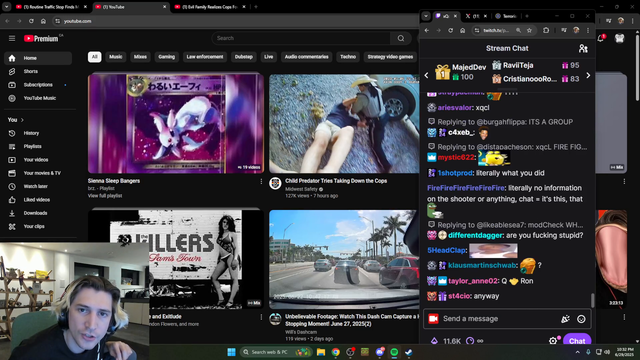The height and width of the screenshot is (360, 640).
Task: Open the celebration cheer icon in chat box
Action: [x=565, y=319]
